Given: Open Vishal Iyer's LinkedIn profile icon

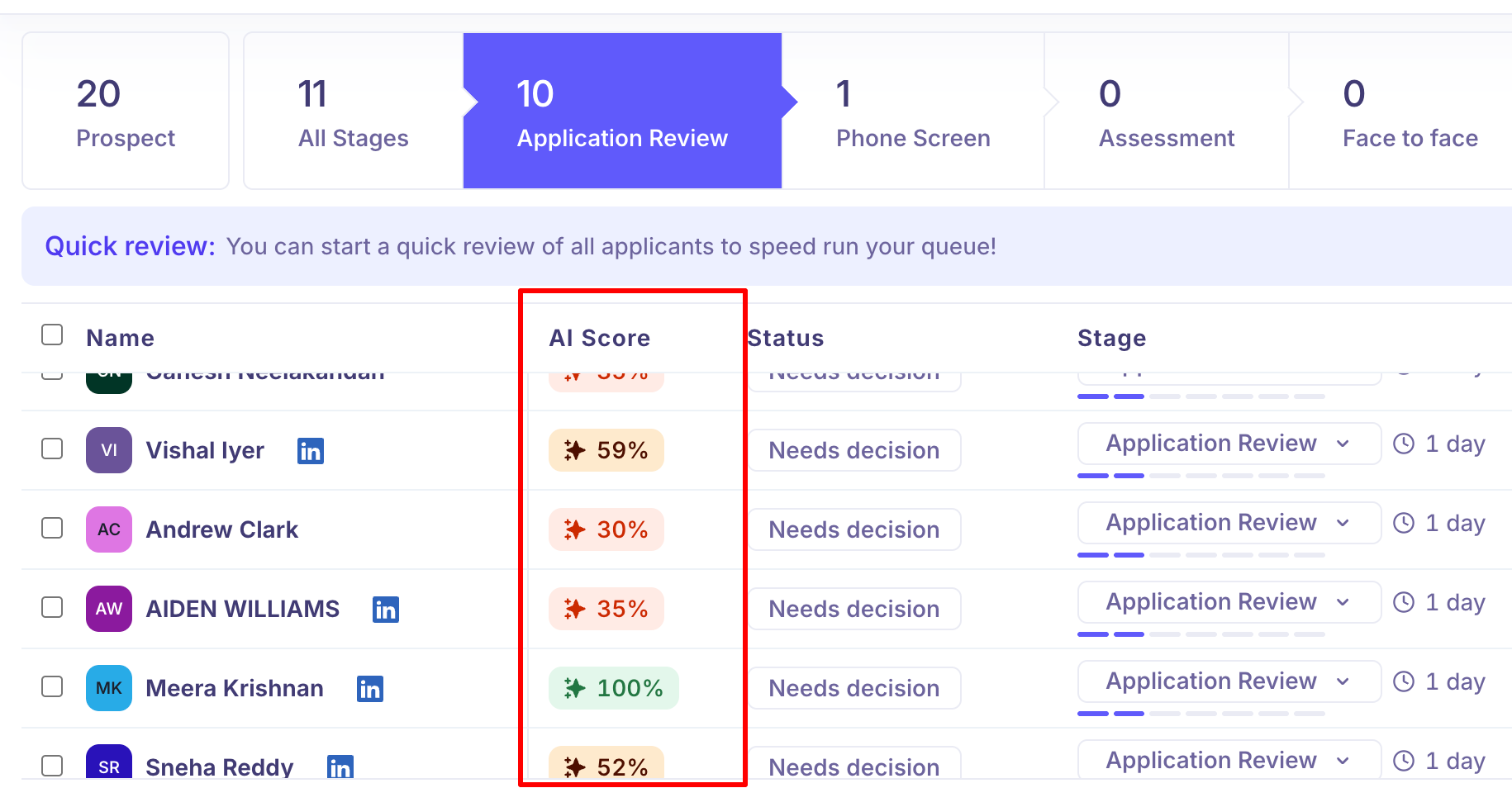Looking at the screenshot, I should 311,451.
